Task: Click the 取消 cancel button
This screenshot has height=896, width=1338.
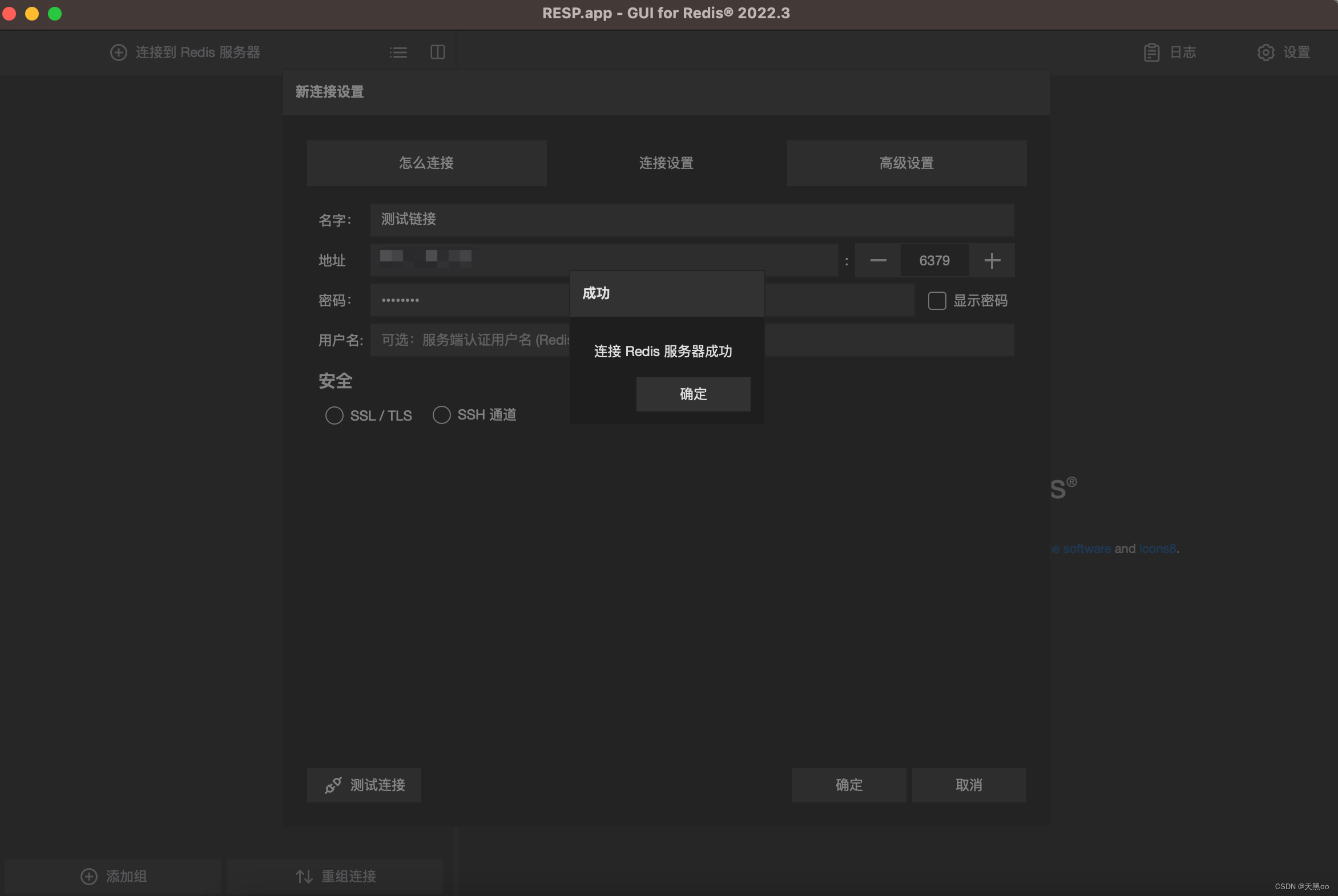Action: tap(969, 785)
